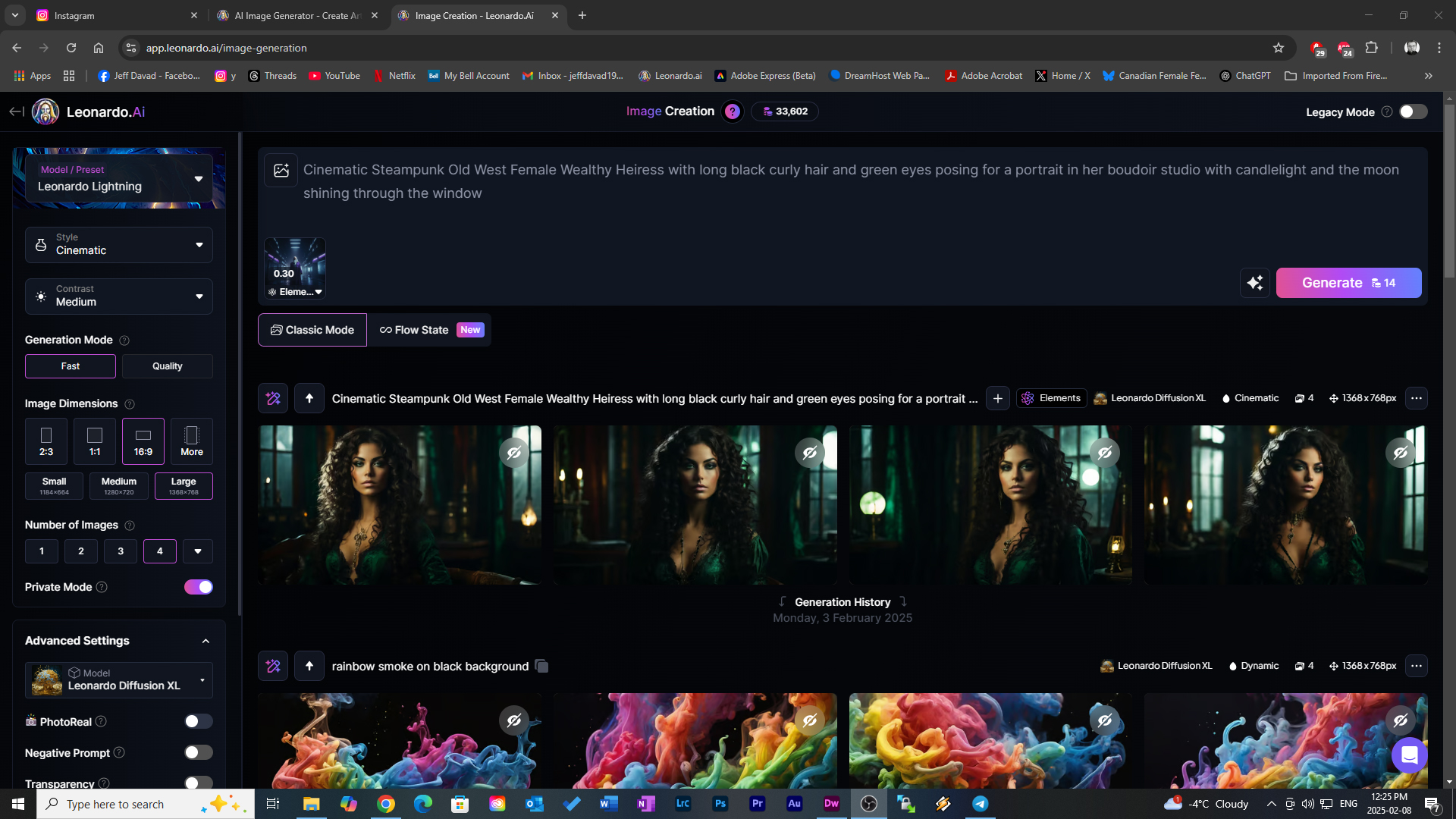Click the Image Creation help question icon
This screenshot has width=1456, height=819.
coord(732,111)
